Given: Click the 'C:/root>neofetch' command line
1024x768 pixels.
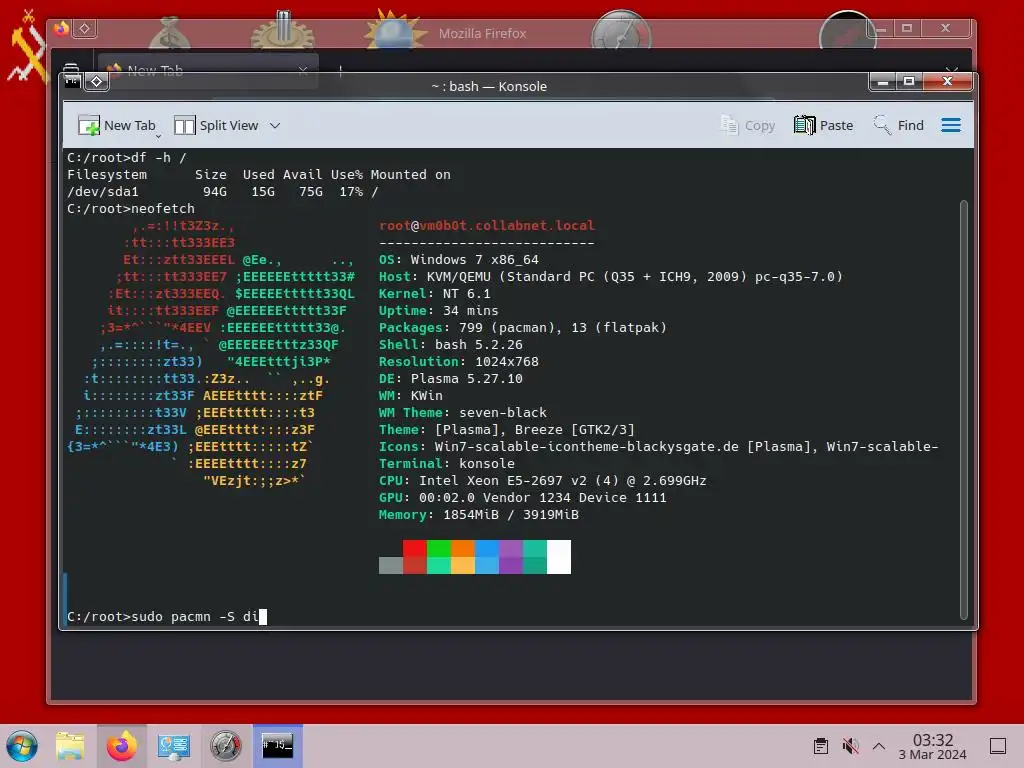Looking at the screenshot, I should pyautogui.click(x=131, y=208).
